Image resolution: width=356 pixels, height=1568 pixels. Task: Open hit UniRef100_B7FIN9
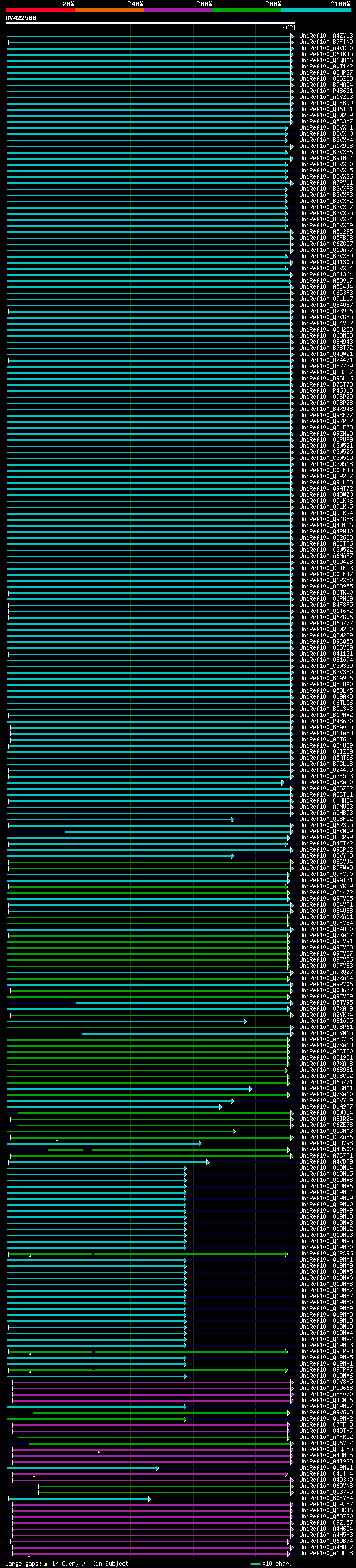point(326,42)
